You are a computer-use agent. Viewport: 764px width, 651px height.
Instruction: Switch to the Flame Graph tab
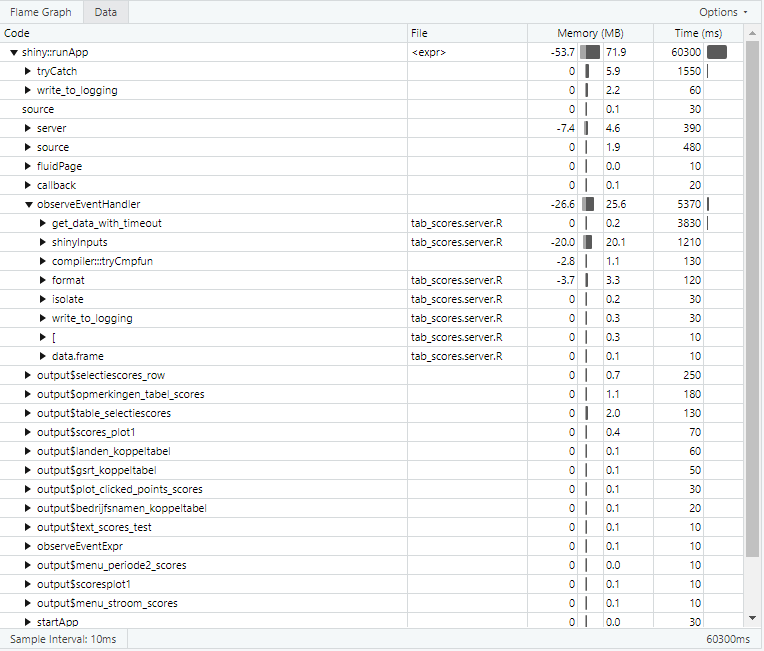(41, 12)
